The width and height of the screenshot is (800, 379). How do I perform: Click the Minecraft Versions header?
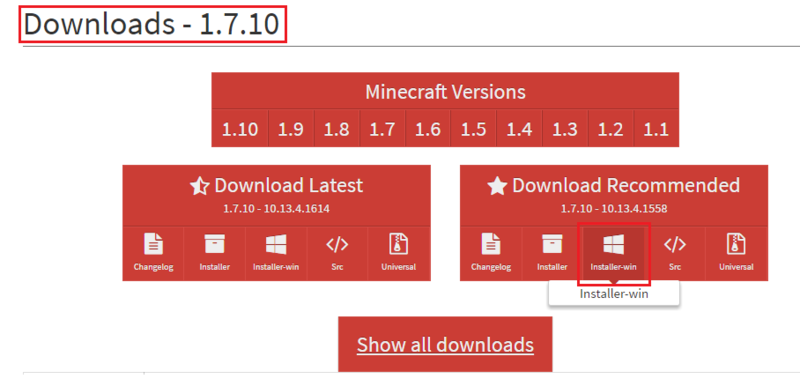point(445,92)
